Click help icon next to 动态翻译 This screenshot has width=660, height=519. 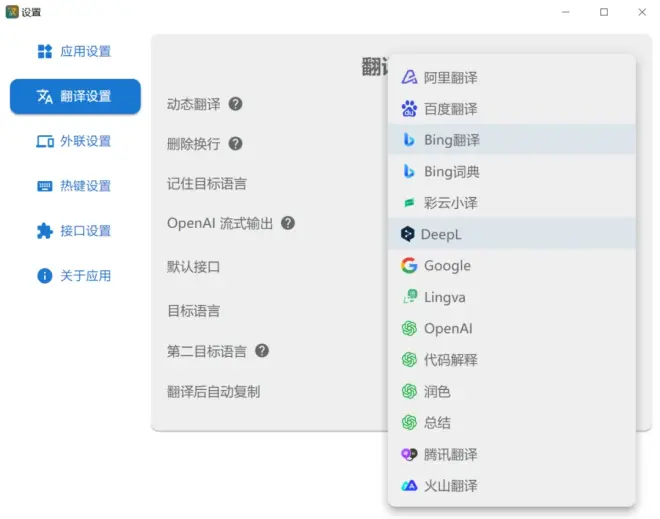tap(235, 104)
